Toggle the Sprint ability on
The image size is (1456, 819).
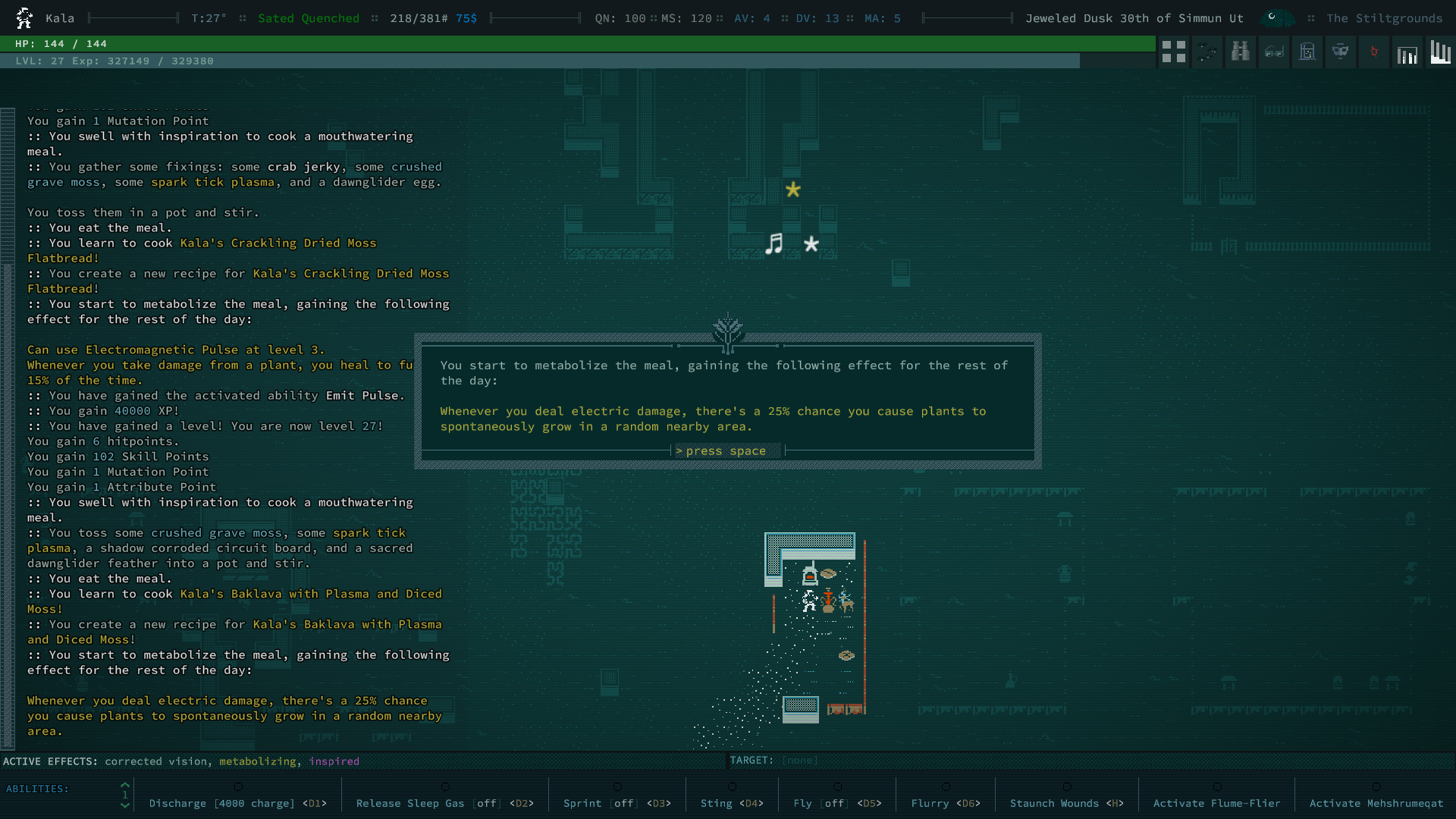click(x=617, y=803)
